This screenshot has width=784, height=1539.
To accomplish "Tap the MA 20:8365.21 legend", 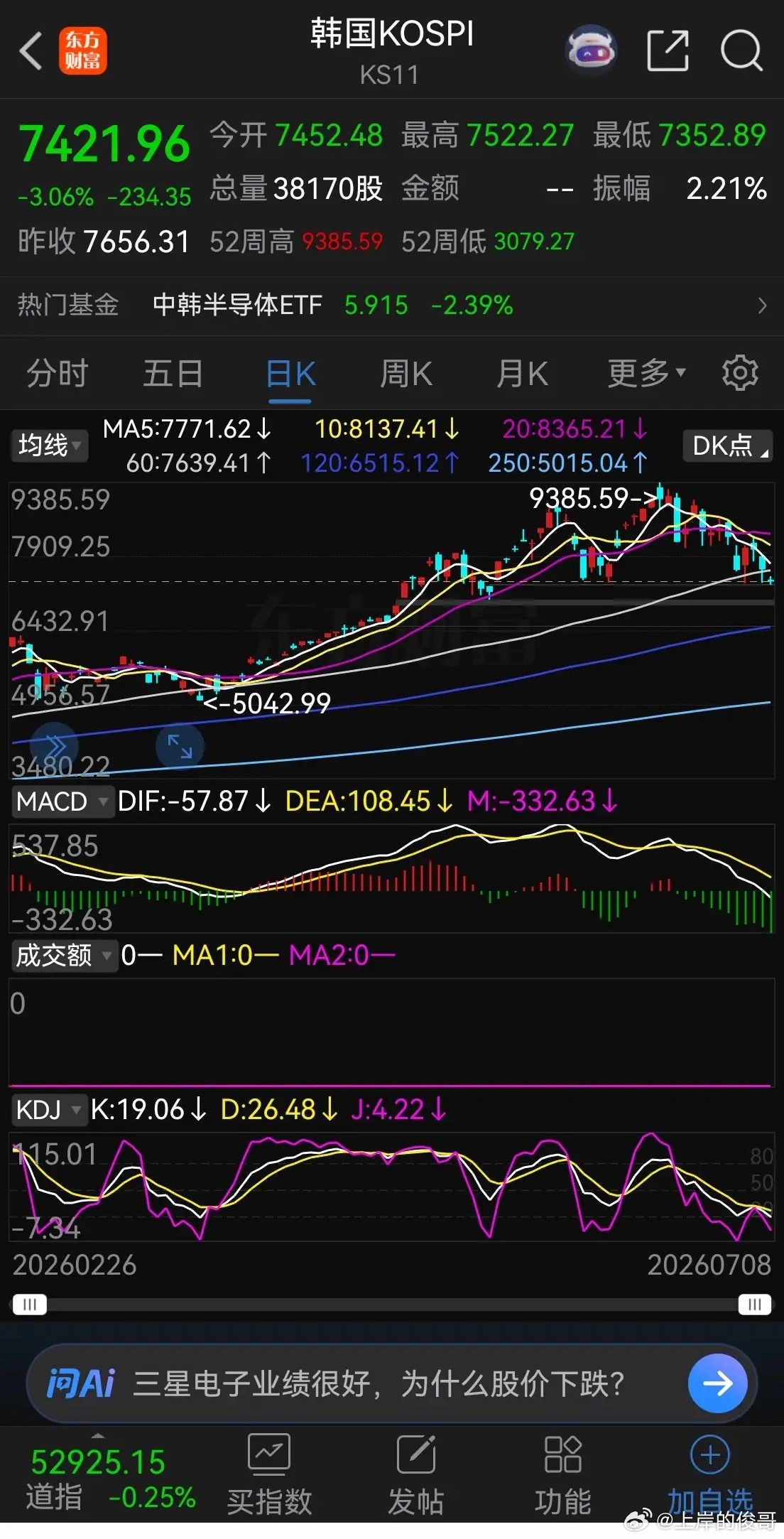I will coord(575,429).
